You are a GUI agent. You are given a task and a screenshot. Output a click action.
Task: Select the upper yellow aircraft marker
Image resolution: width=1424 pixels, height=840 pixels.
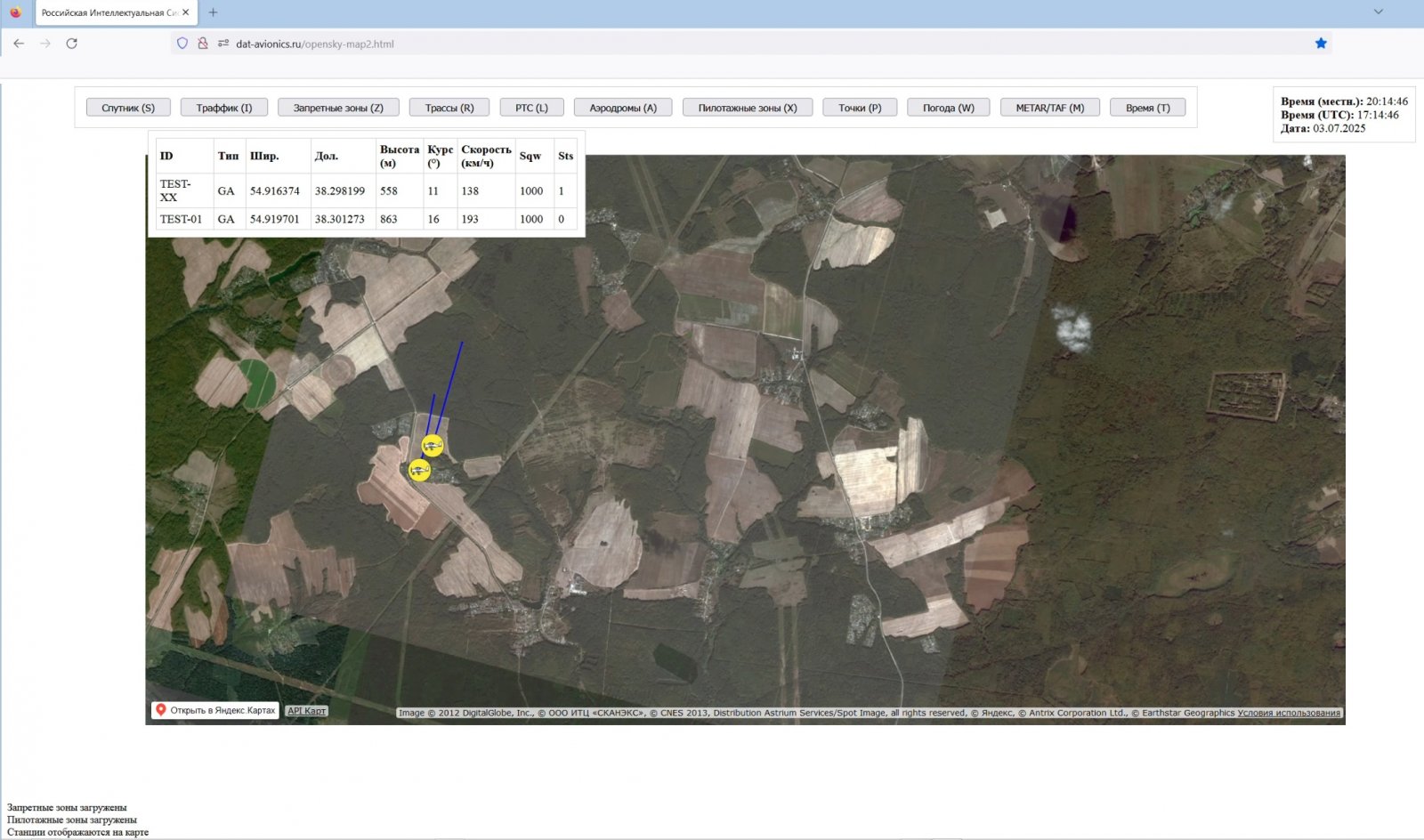(433, 445)
